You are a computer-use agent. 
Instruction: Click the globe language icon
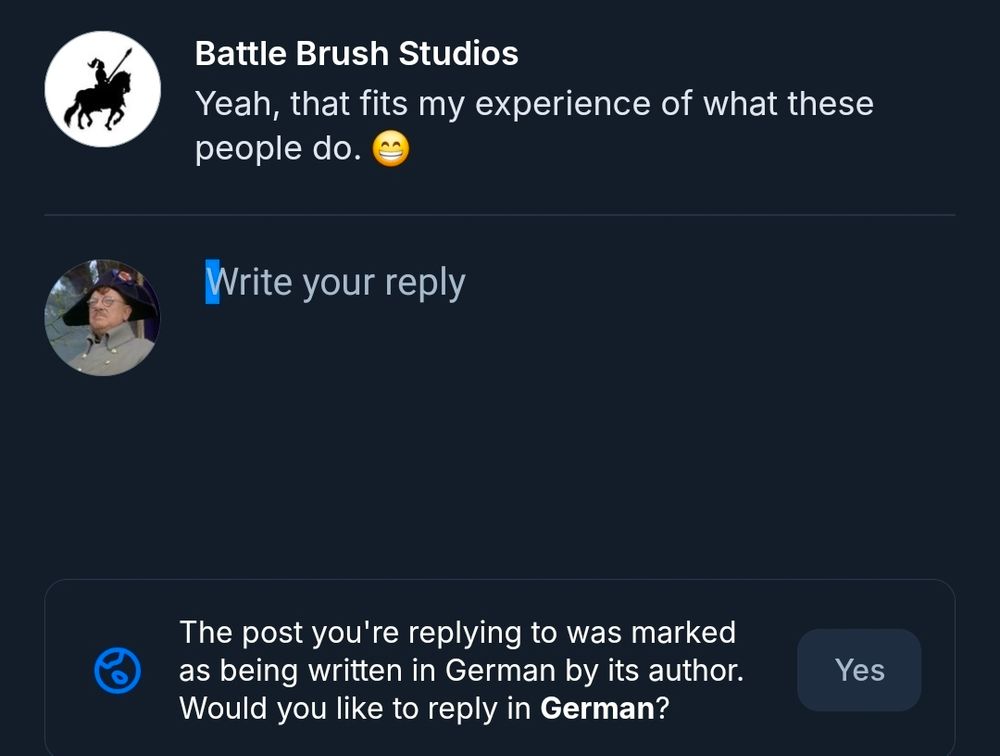point(117,670)
